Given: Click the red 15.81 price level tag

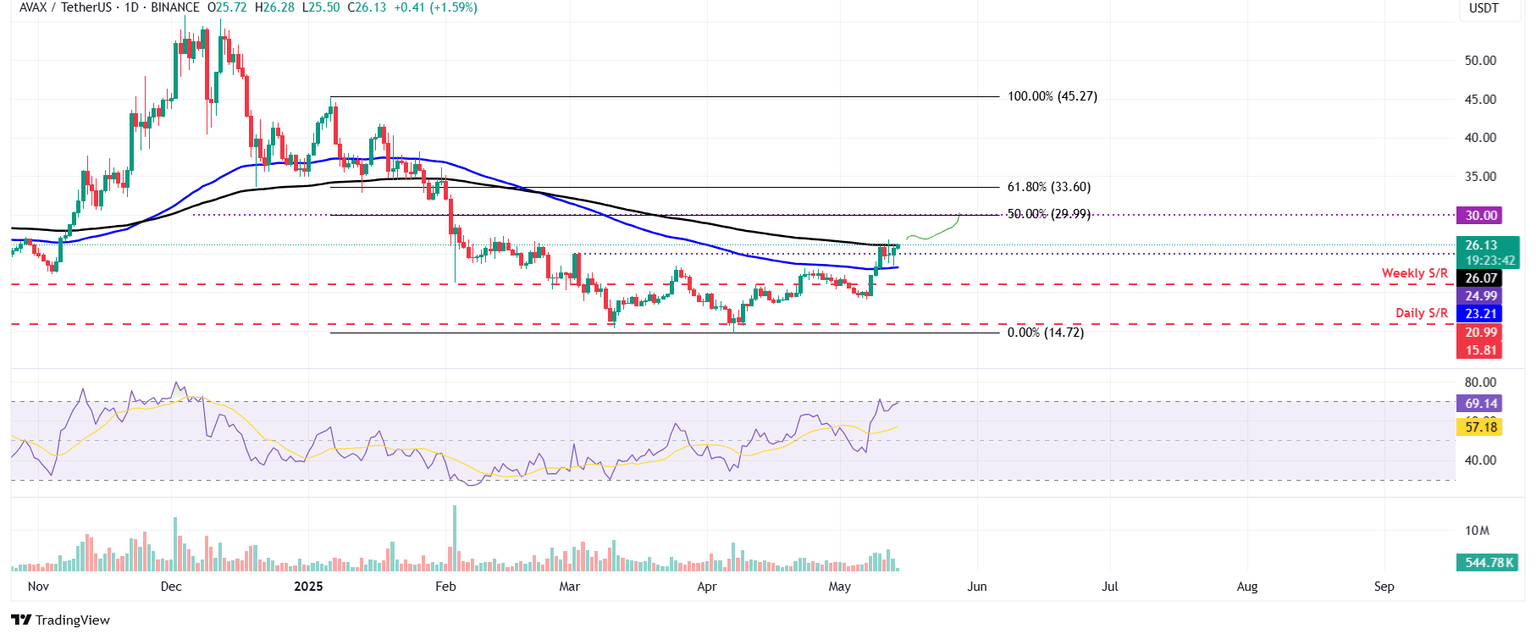Looking at the screenshot, I should pos(1479,349).
